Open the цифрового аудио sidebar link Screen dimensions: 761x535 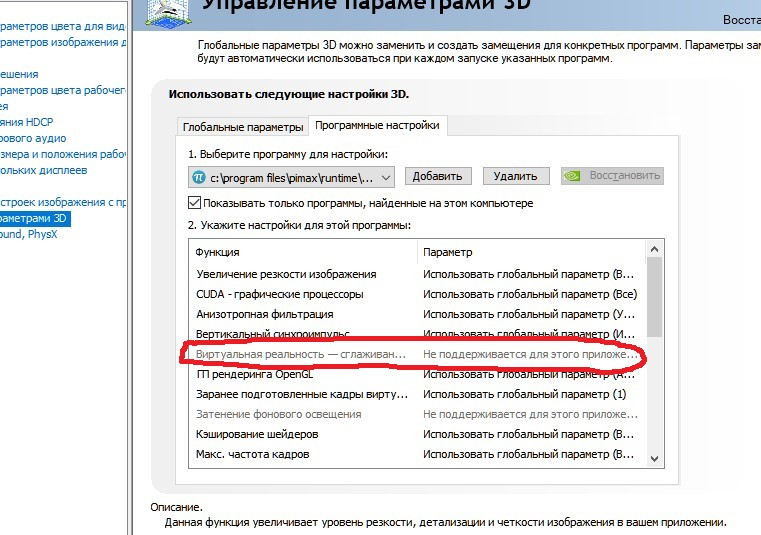point(33,138)
